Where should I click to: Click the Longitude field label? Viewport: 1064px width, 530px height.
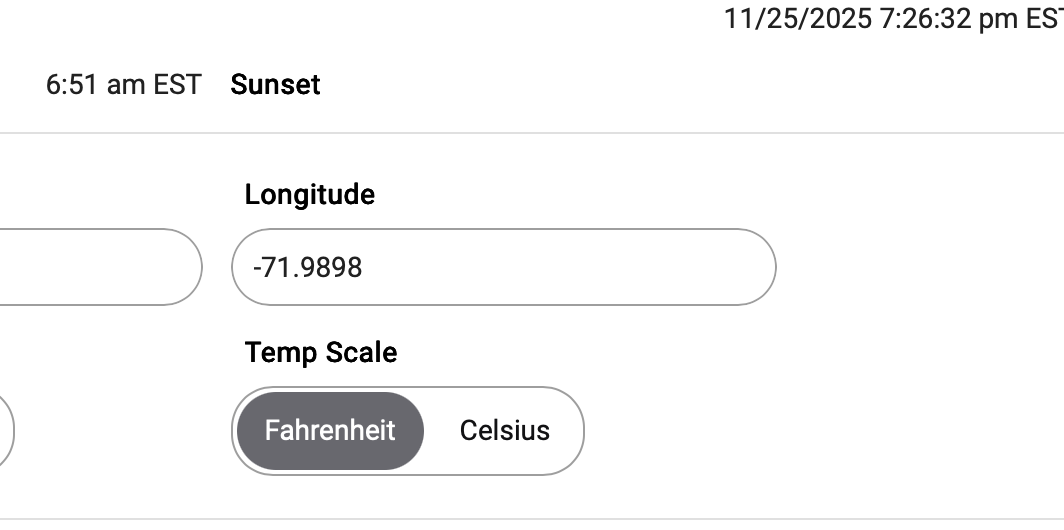pyautogui.click(x=309, y=194)
